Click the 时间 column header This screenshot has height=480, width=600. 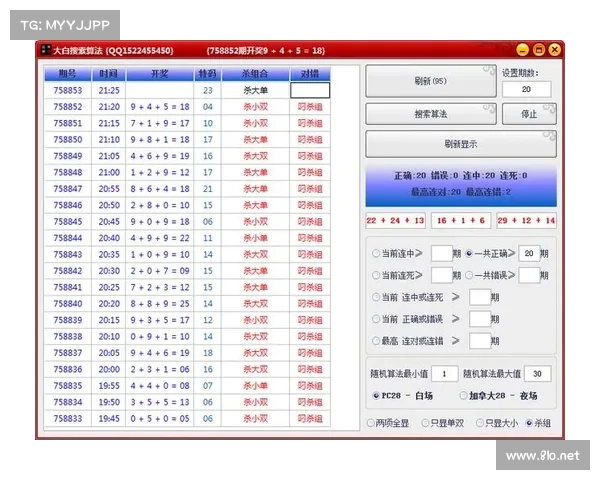pyautogui.click(x=109, y=73)
